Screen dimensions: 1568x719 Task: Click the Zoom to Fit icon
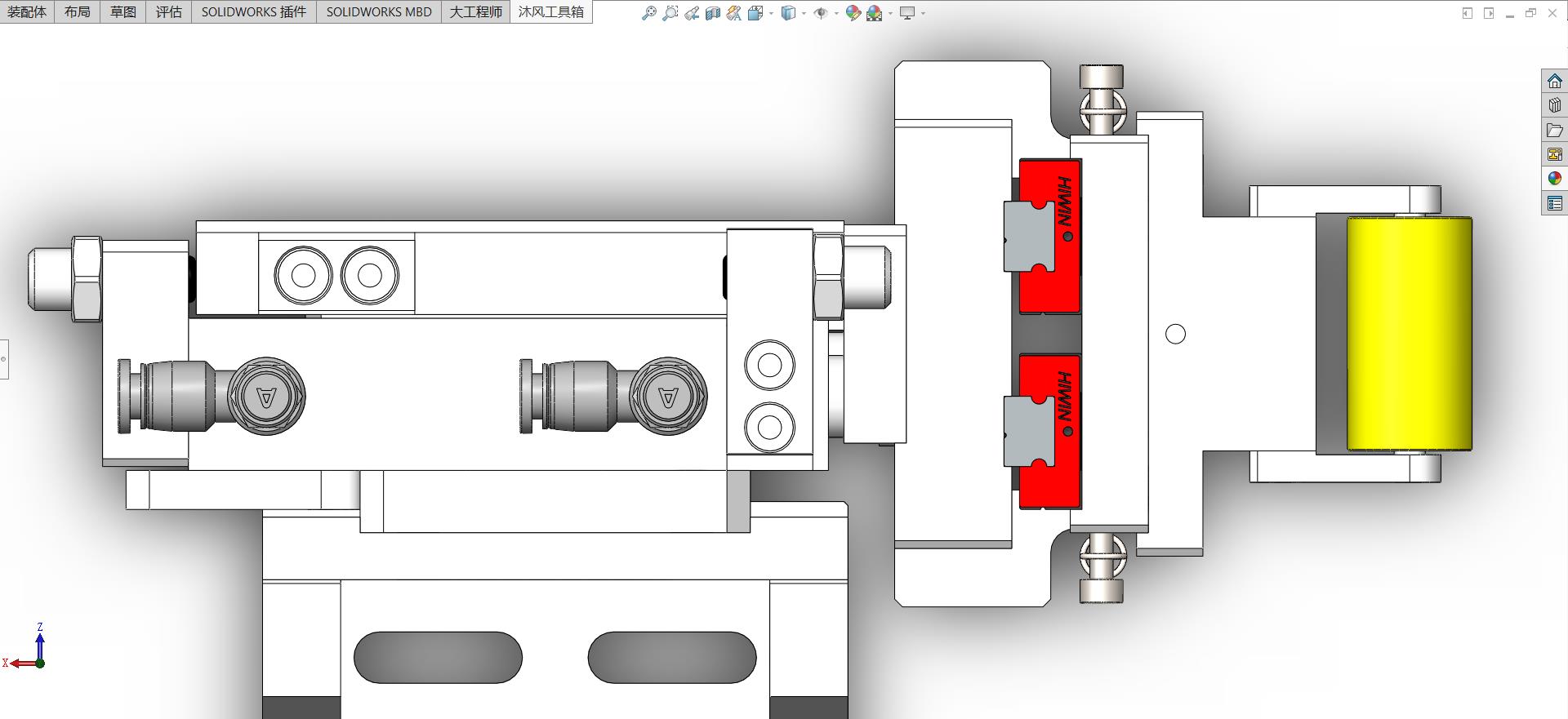[x=649, y=13]
